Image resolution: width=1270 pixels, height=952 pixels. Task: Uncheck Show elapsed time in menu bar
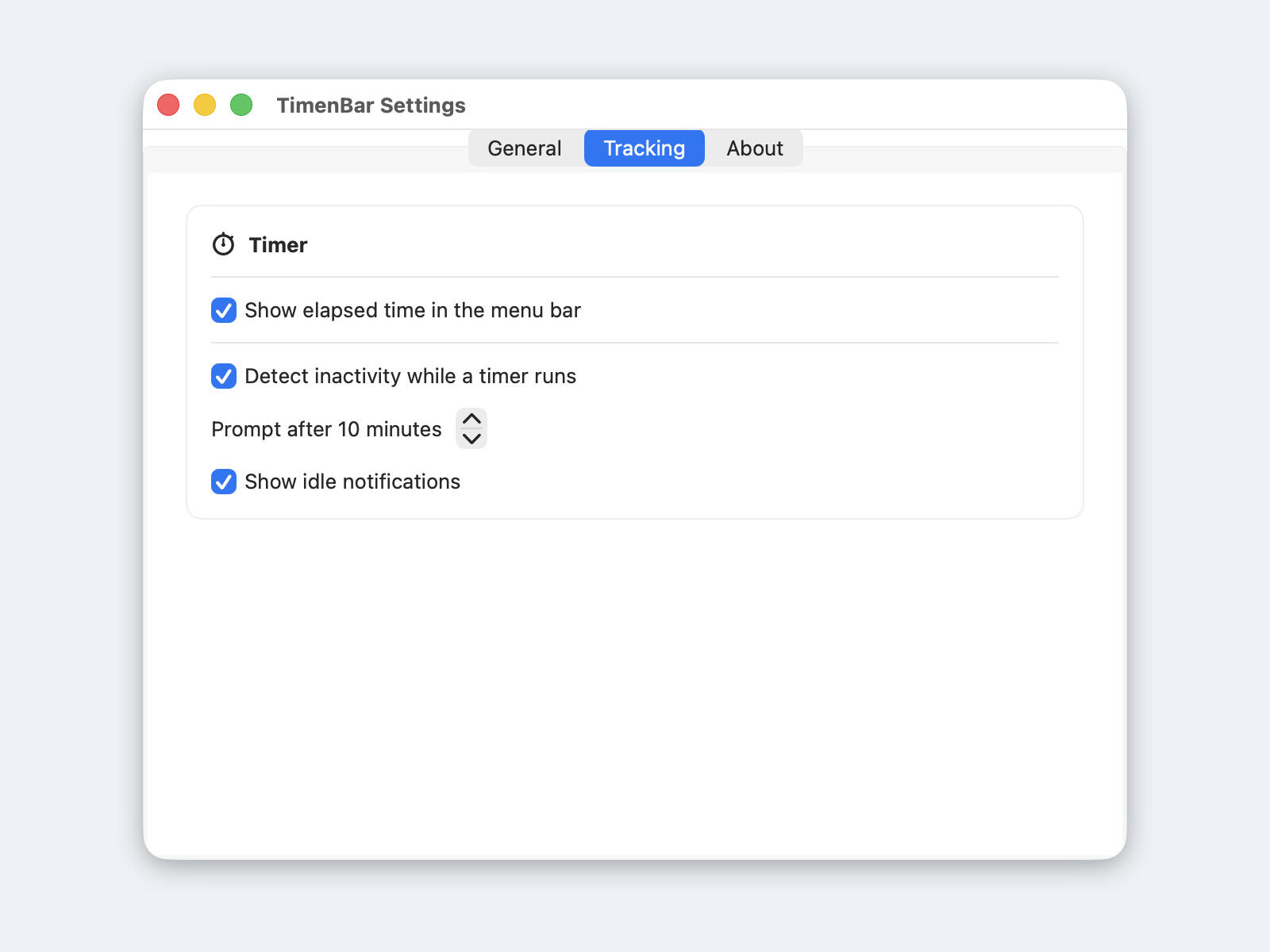[x=224, y=310]
